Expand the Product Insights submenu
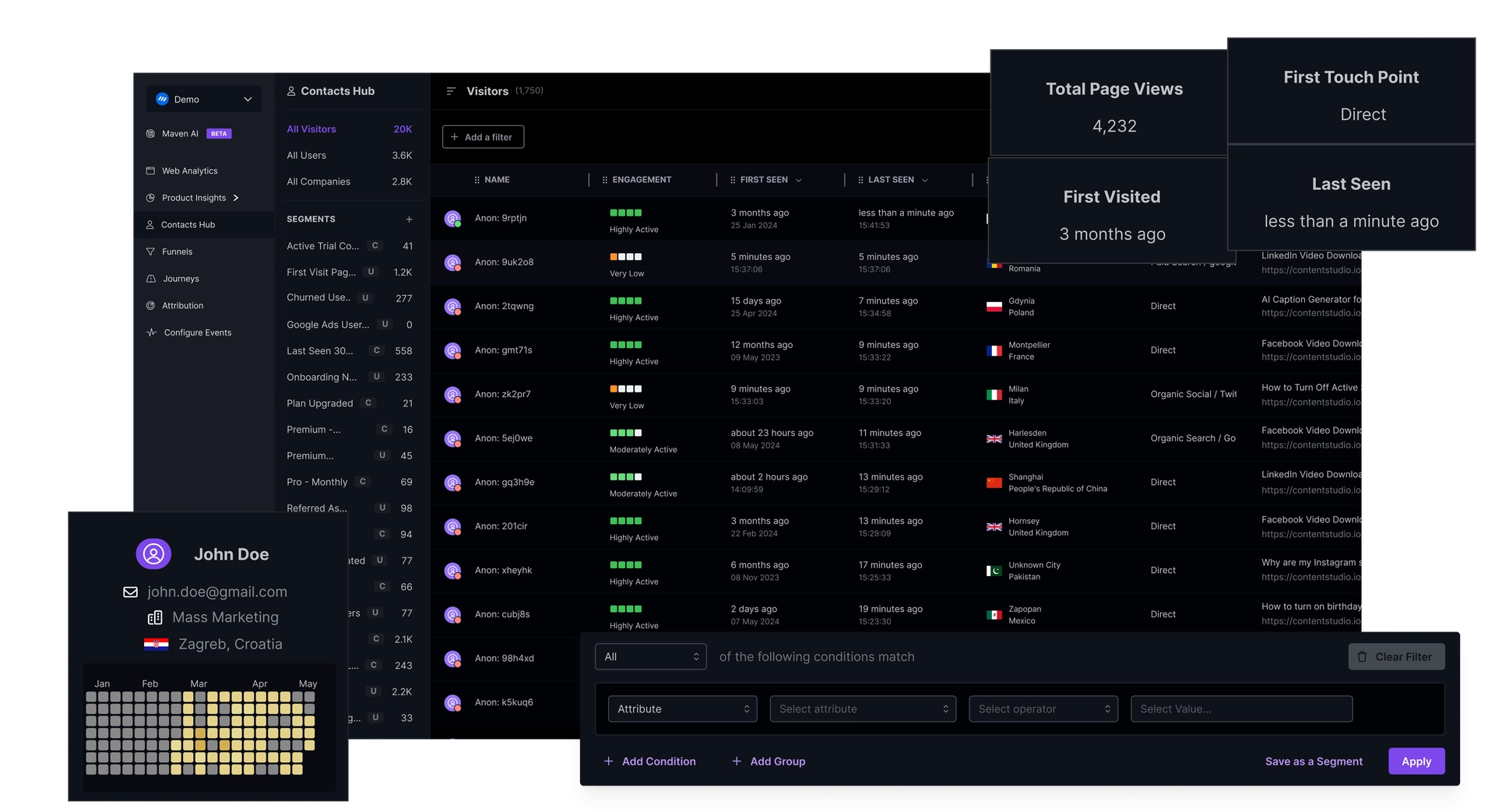The height and width of the screenshot is (812, 1495). [236, 199]
